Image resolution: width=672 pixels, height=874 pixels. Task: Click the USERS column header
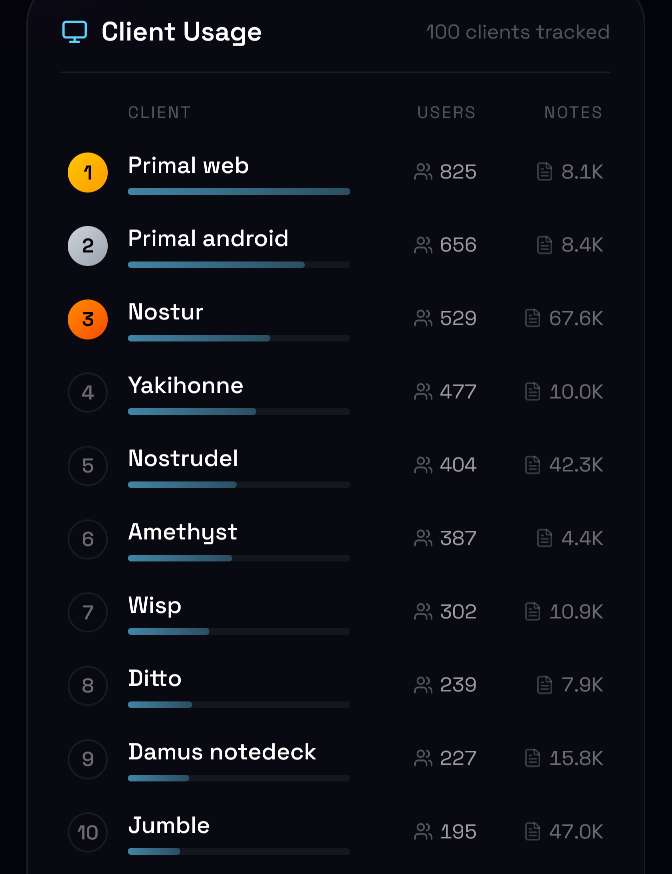coord(446,112)
